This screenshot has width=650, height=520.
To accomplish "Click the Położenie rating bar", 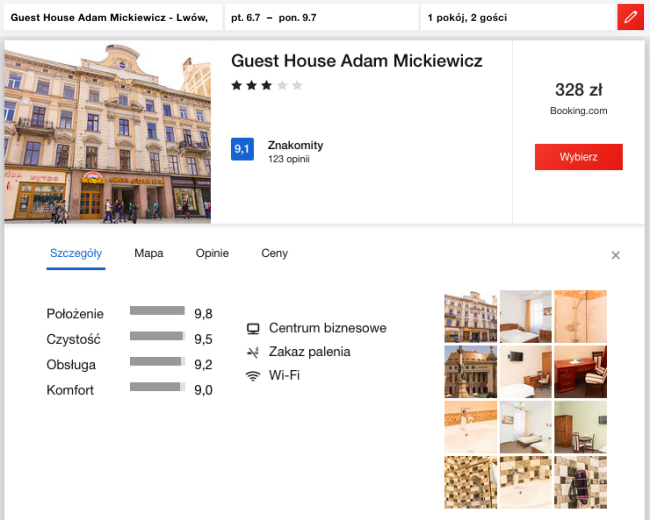I will (158, 311).
